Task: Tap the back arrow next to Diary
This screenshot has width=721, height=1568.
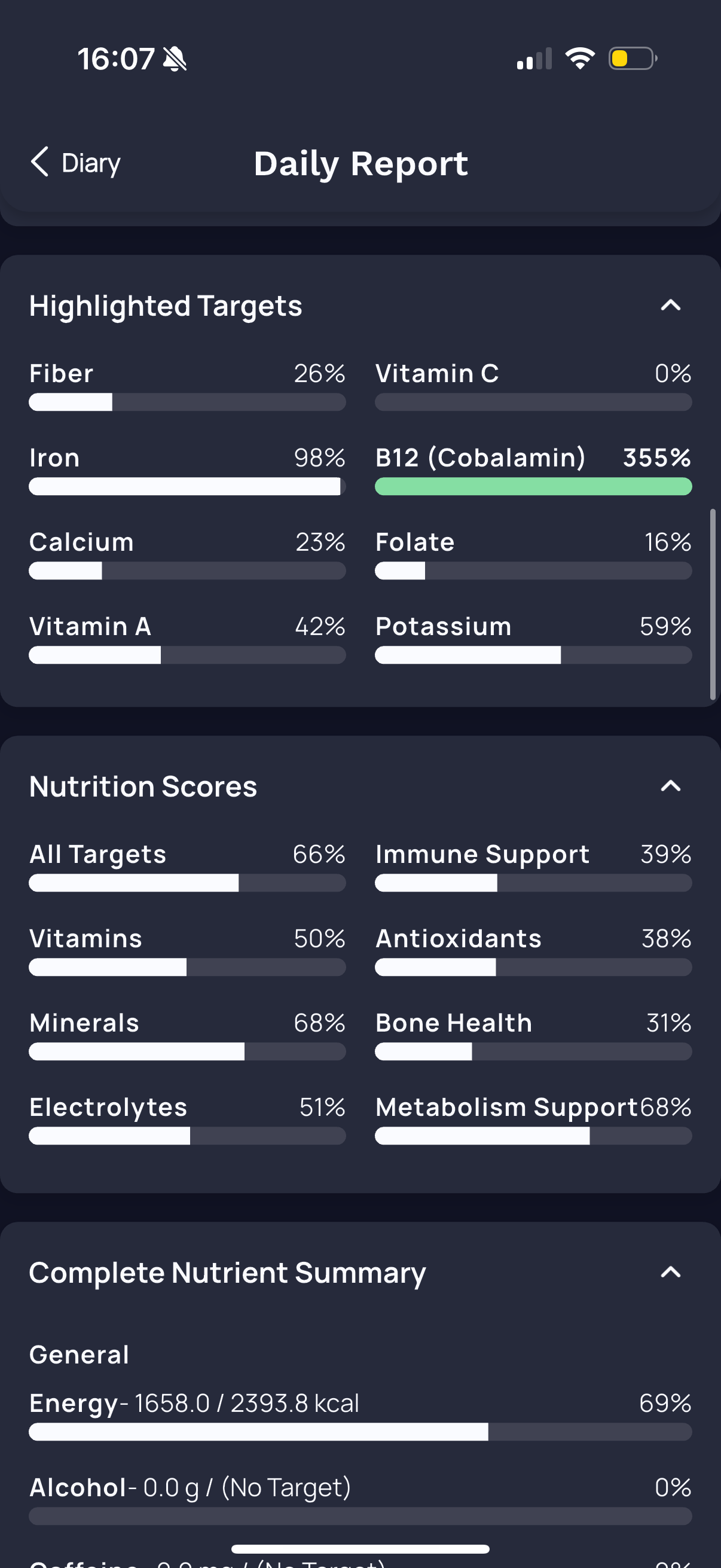Action: coord(40,162)
